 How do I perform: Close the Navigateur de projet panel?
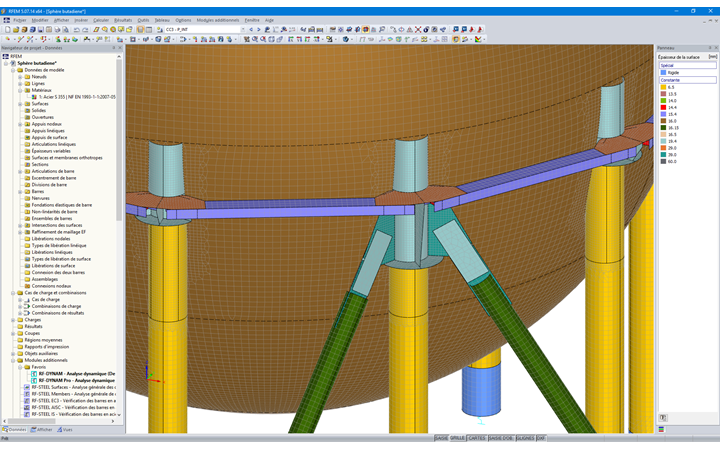pyautogui.click(x=120, y=48)
